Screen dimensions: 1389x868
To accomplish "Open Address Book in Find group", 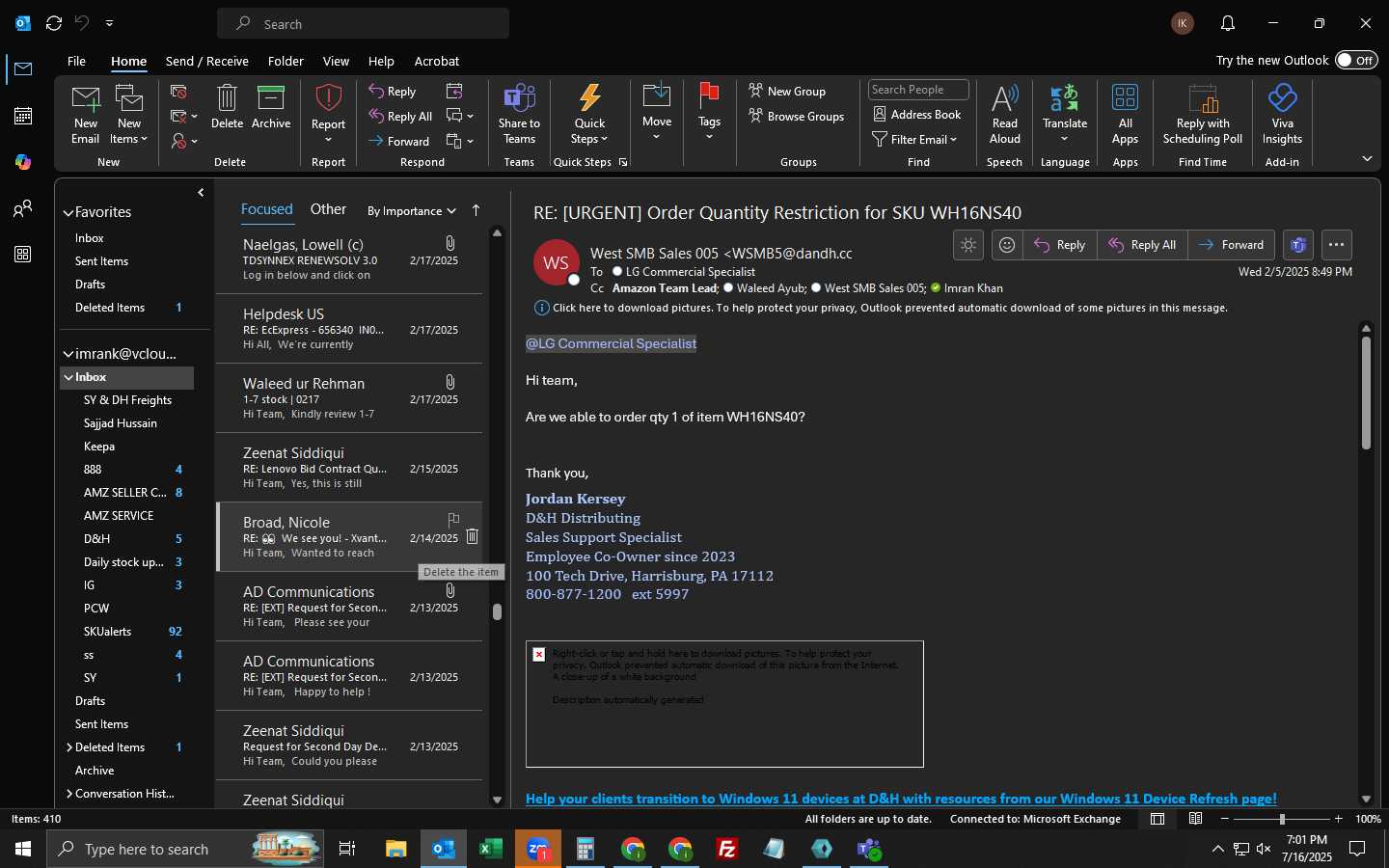I will pyautogui.click(x=917, y=114).
